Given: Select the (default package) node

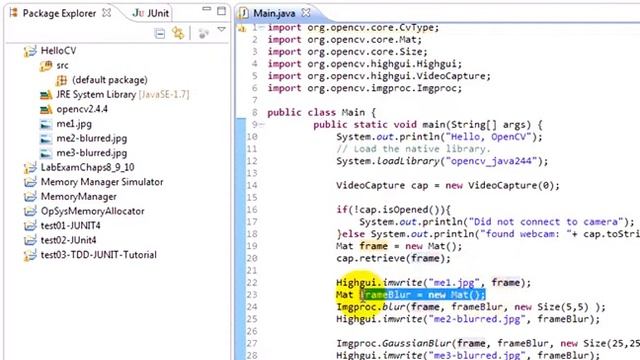Looking at the screenshot, I should (110, 80).
